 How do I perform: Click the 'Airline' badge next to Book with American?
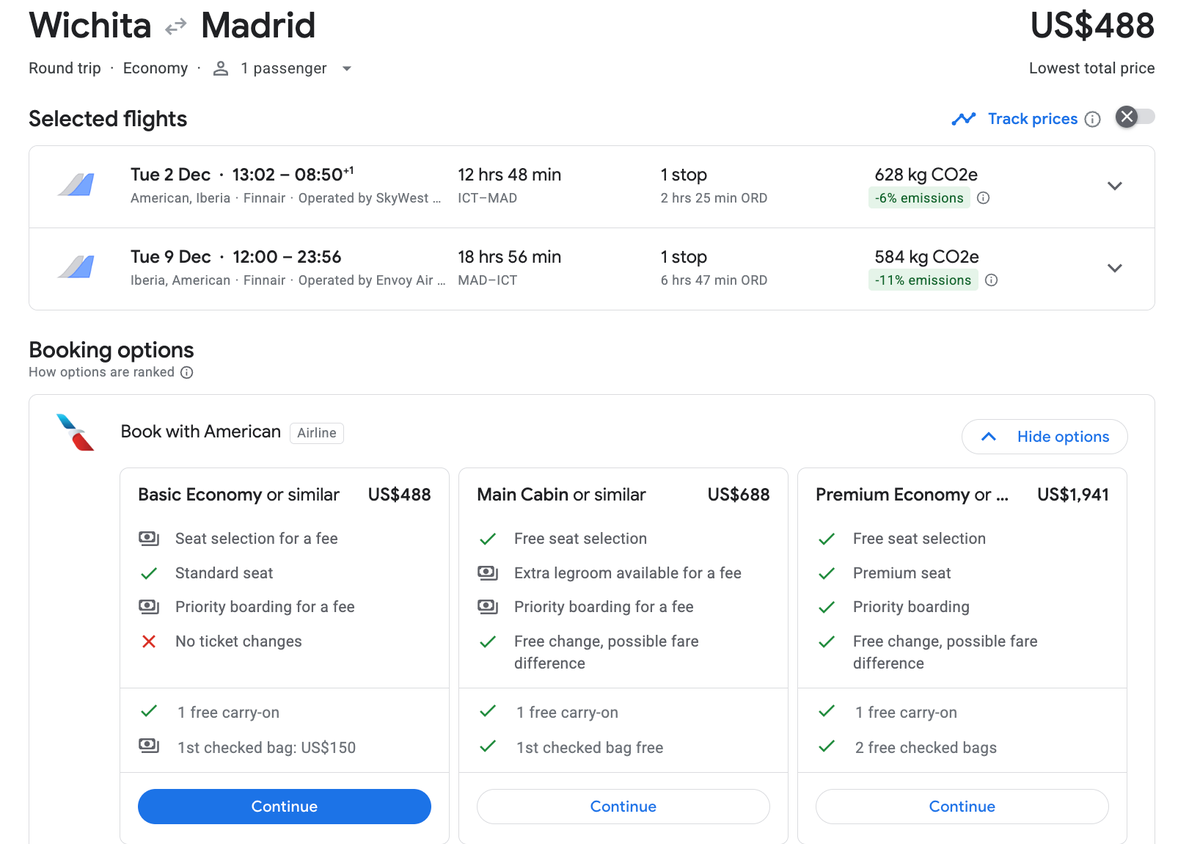pos(316,432)
